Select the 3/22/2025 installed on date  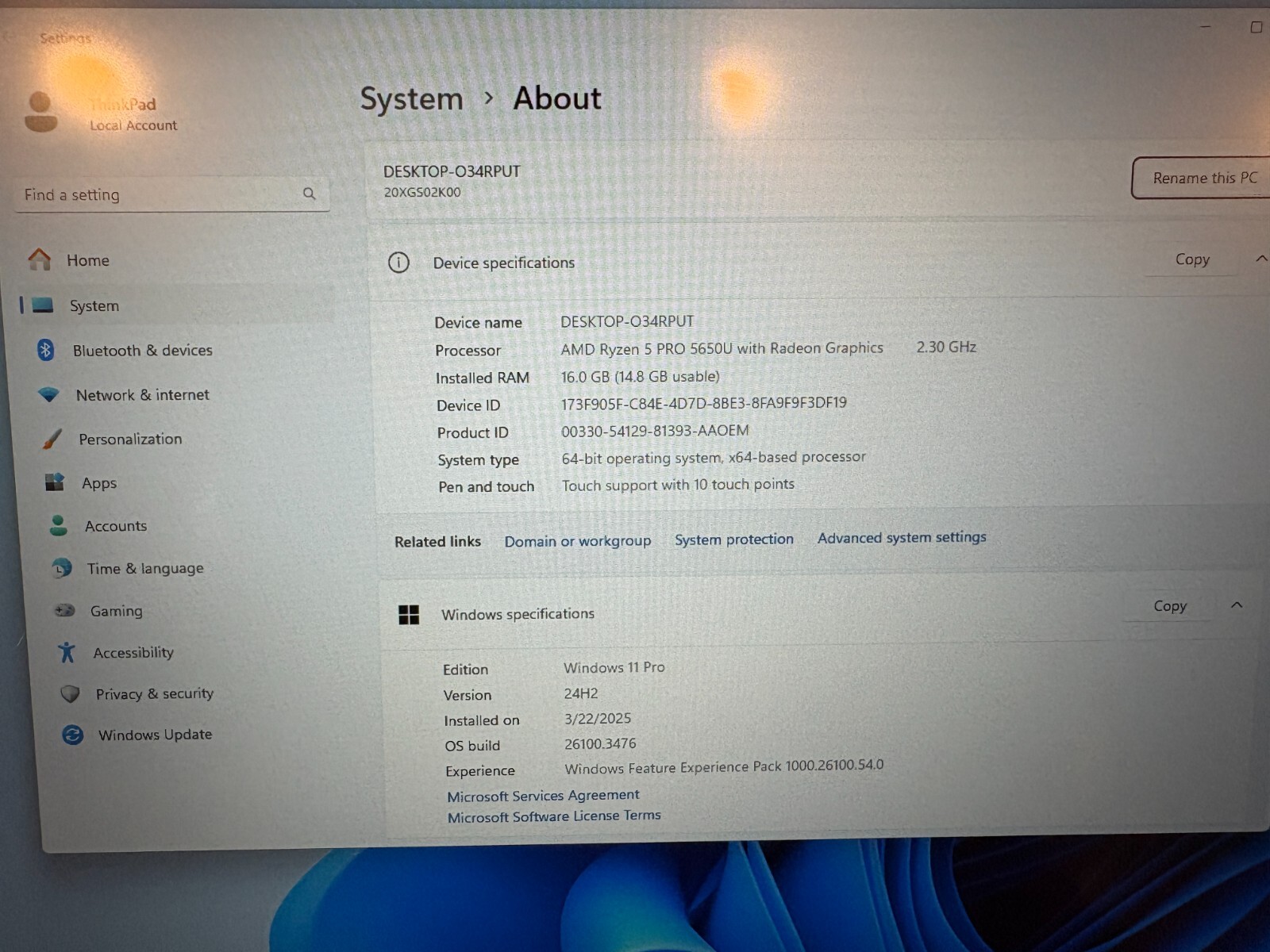(x=598, y=719)
